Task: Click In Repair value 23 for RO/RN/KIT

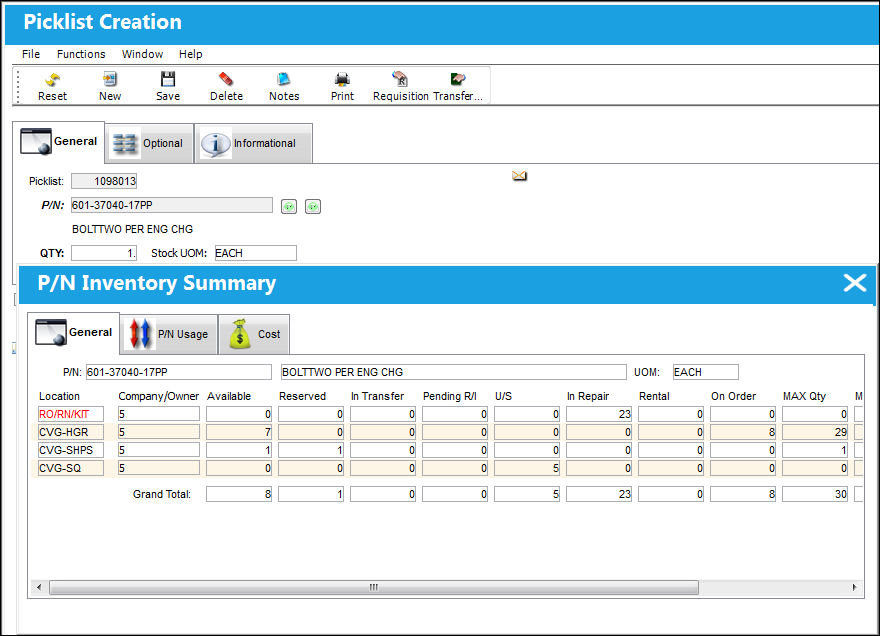Action: 599,414
